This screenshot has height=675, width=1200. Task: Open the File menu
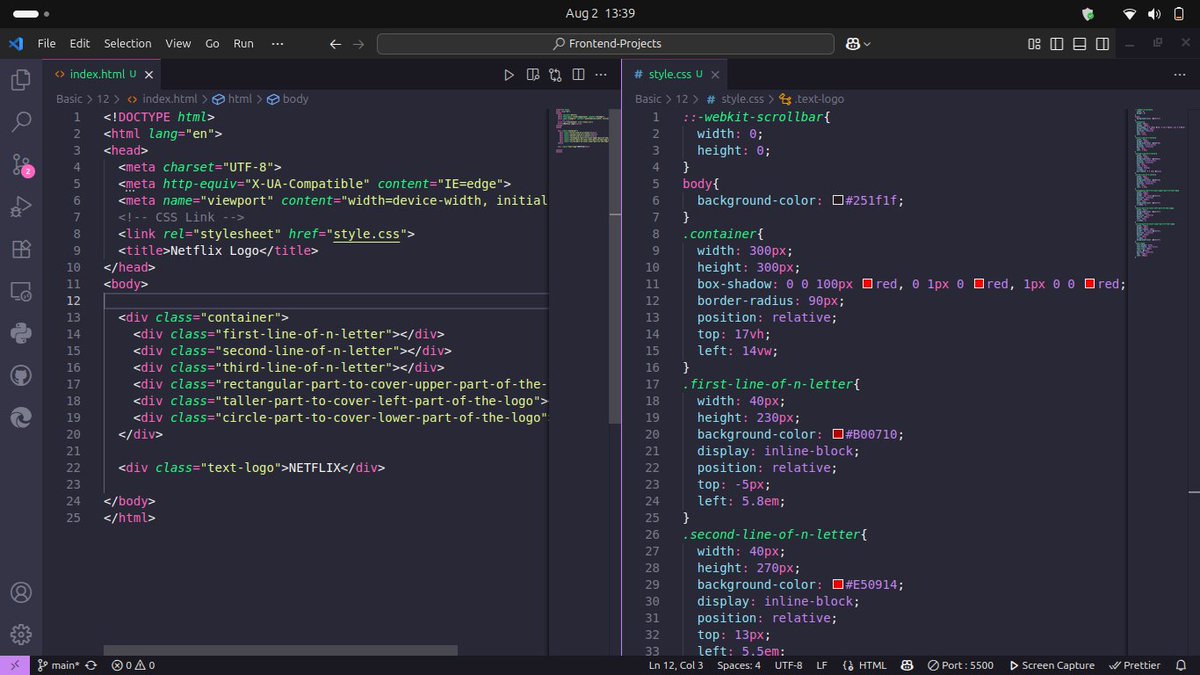point(47,44)
